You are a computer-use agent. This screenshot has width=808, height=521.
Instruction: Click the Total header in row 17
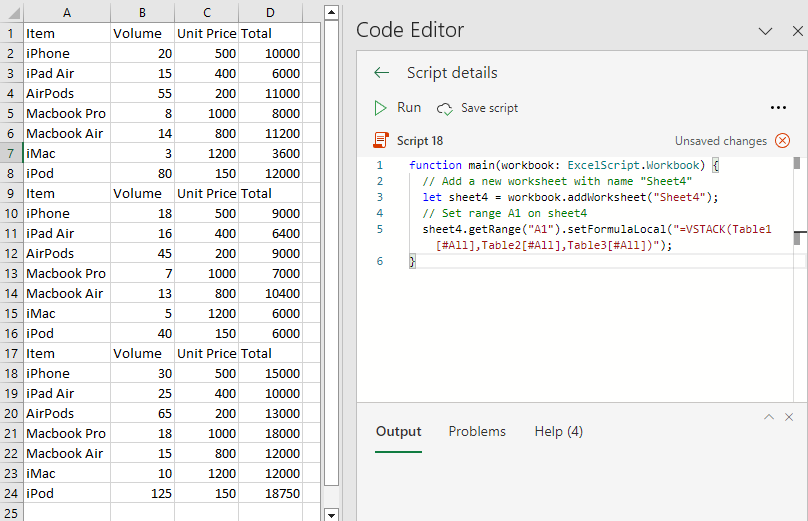pyautogui.click(x=270, y=354)
